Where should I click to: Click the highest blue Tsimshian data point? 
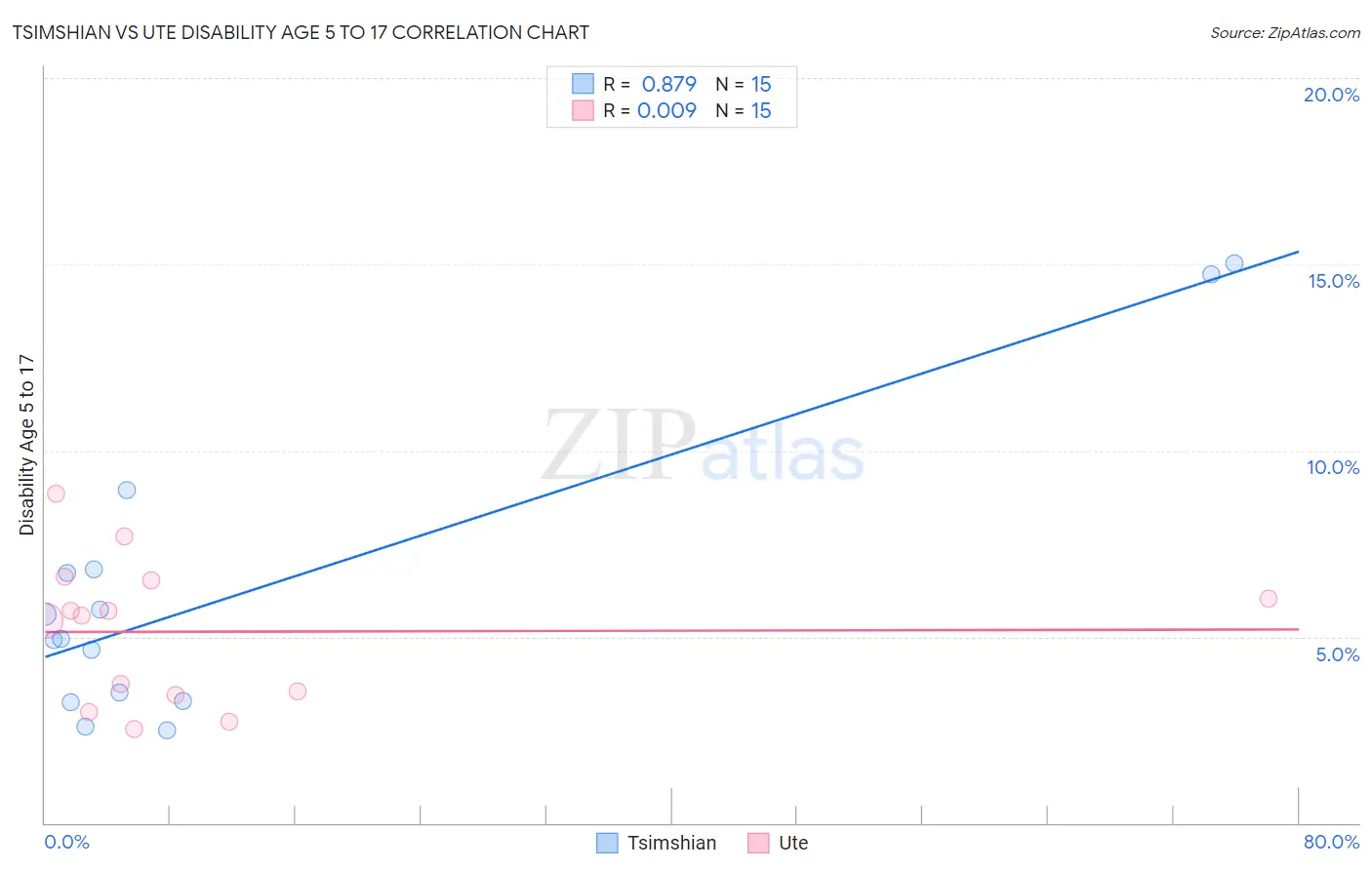click(x=1234, y=263)
